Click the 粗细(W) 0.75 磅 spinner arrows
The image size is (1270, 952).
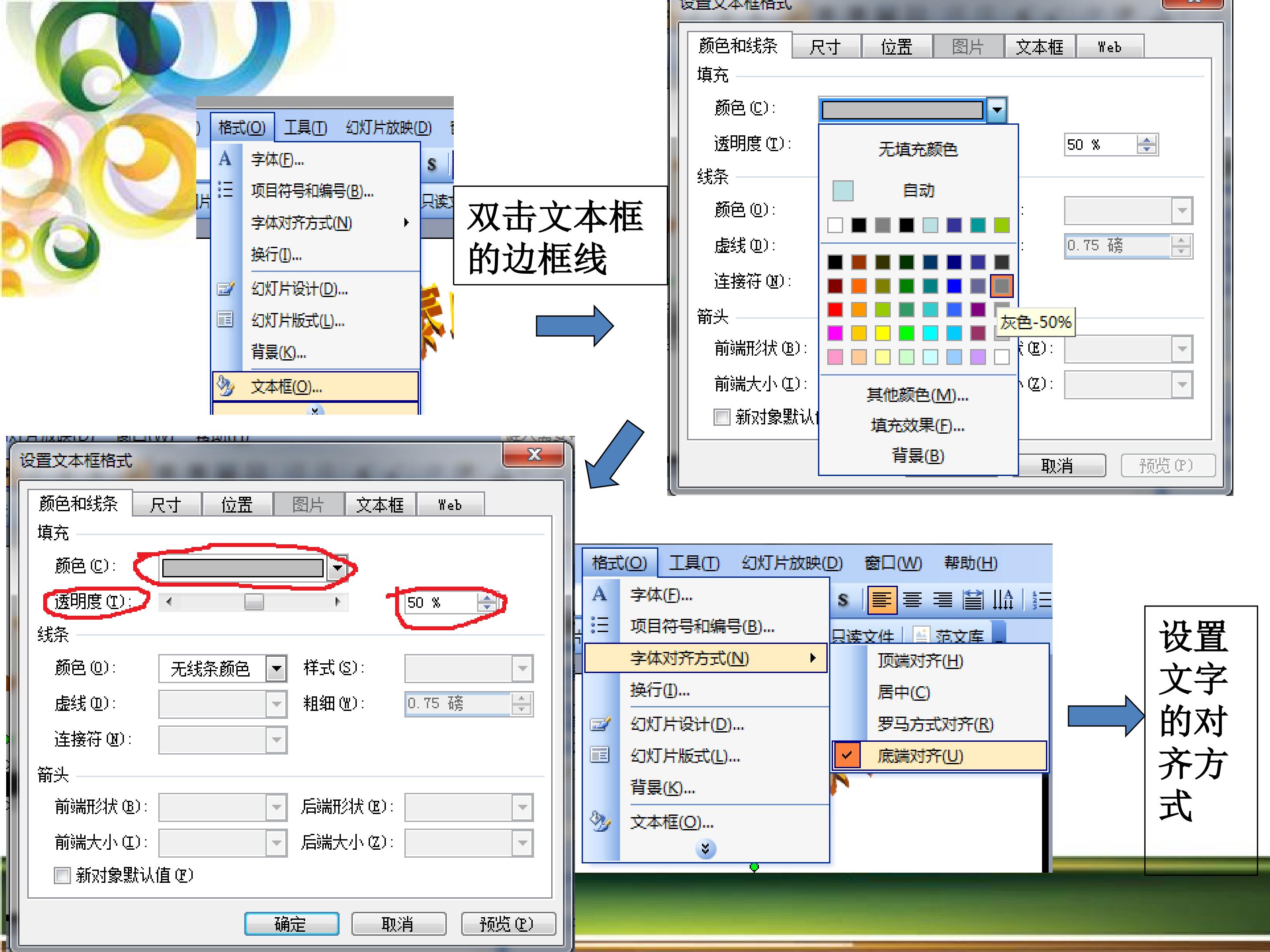(521, 704)
